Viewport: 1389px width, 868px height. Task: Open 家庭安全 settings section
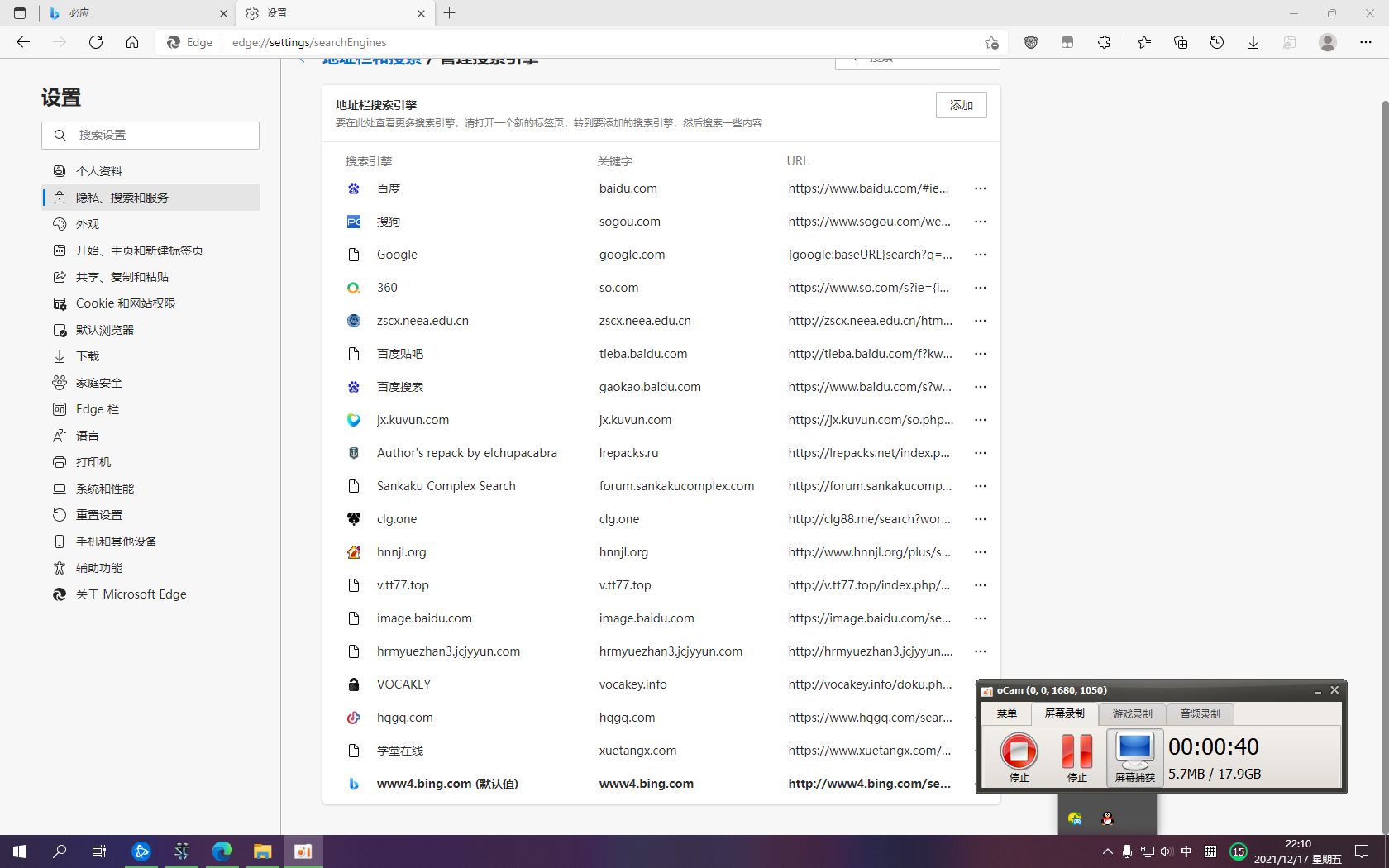(150, 383)
